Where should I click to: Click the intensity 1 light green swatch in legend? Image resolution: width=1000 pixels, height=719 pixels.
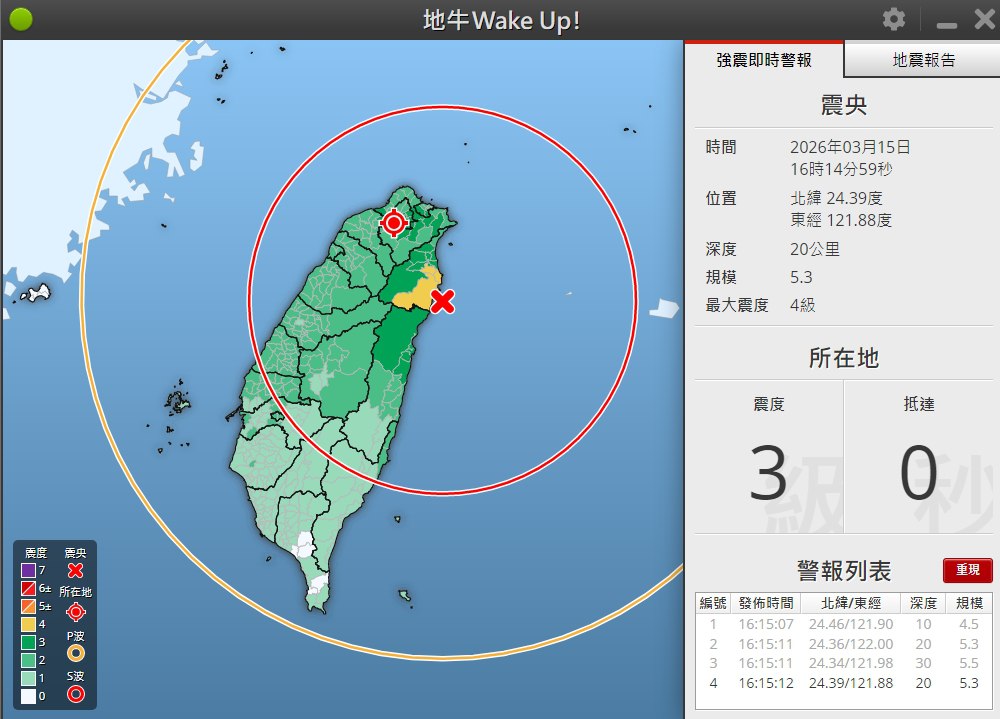click(x=28, y=678)
